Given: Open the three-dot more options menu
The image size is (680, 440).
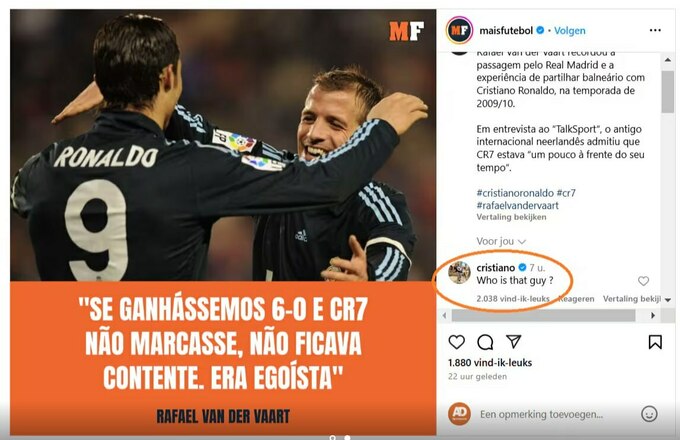Looking at the screenshot, I should 655,30.
